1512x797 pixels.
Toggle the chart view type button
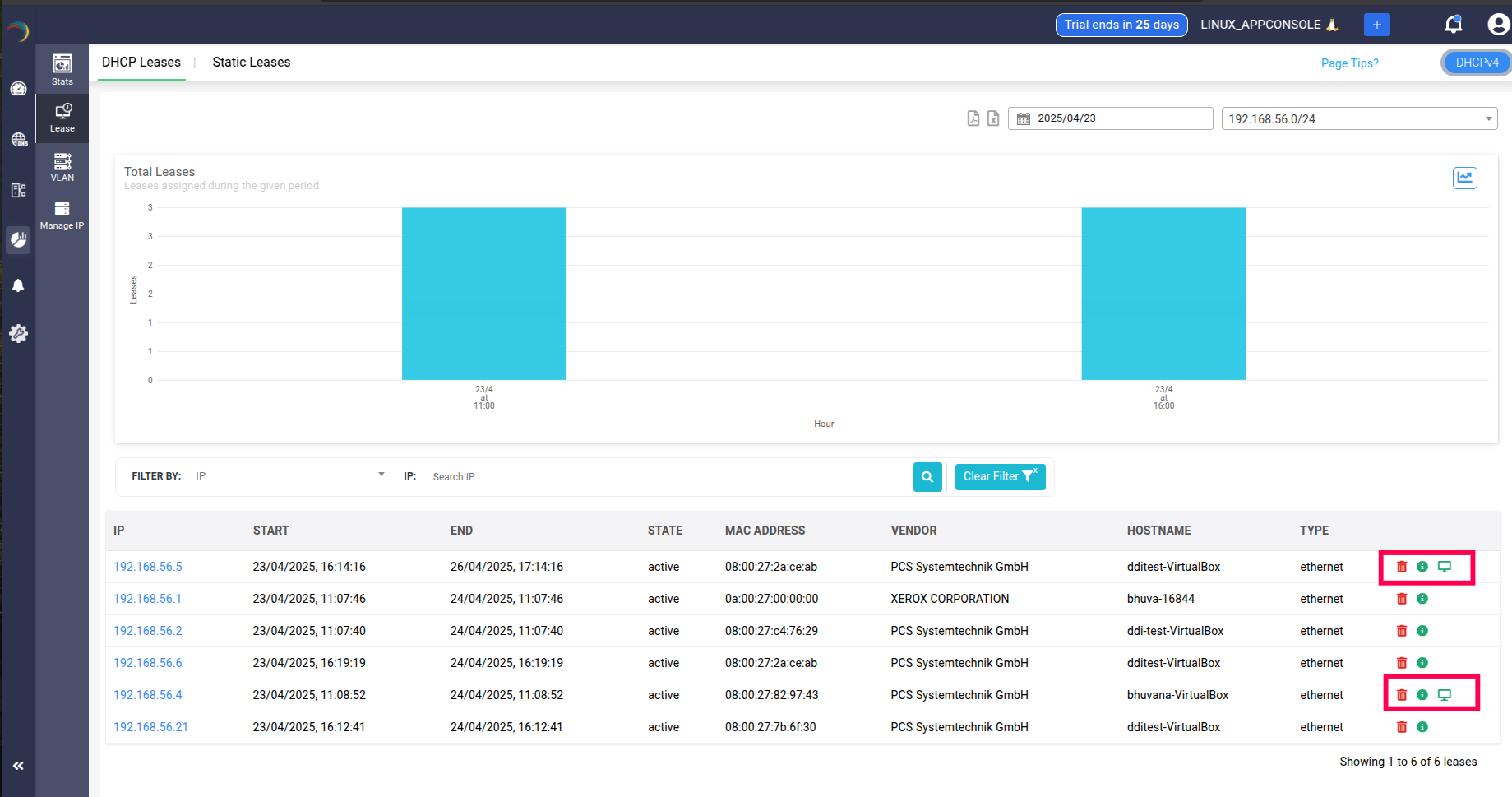[1464, 178]
